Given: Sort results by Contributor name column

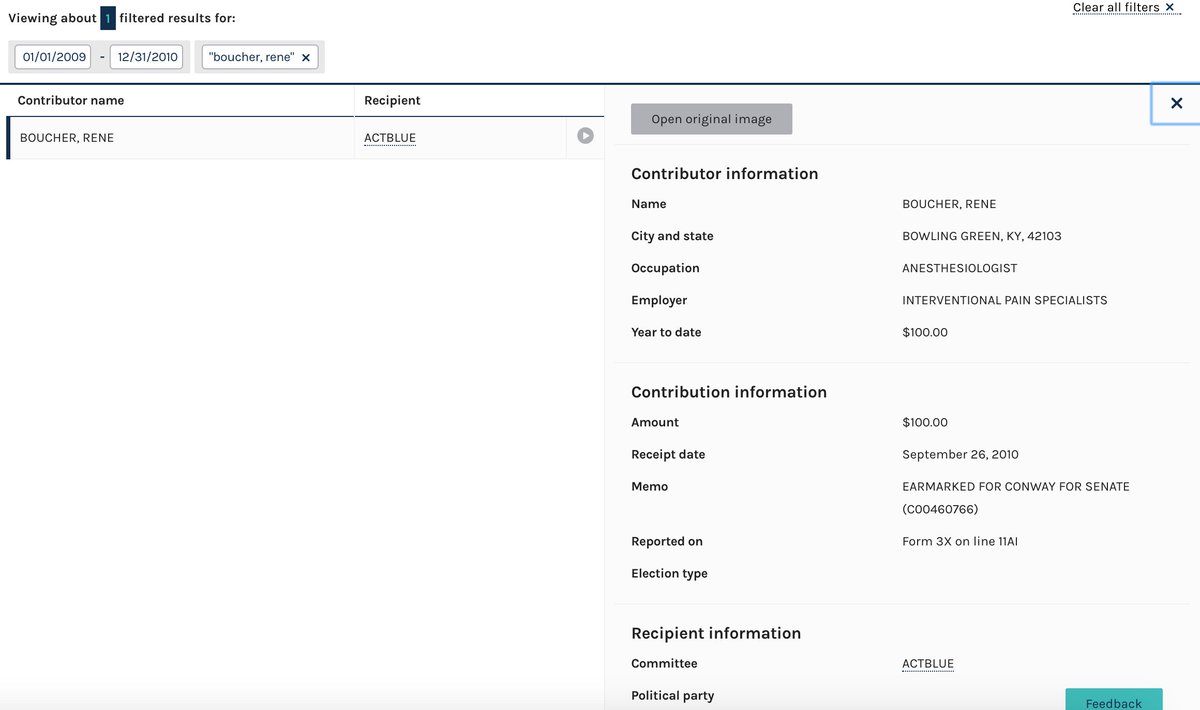Looking at the screenshot, I should [70, 100].
